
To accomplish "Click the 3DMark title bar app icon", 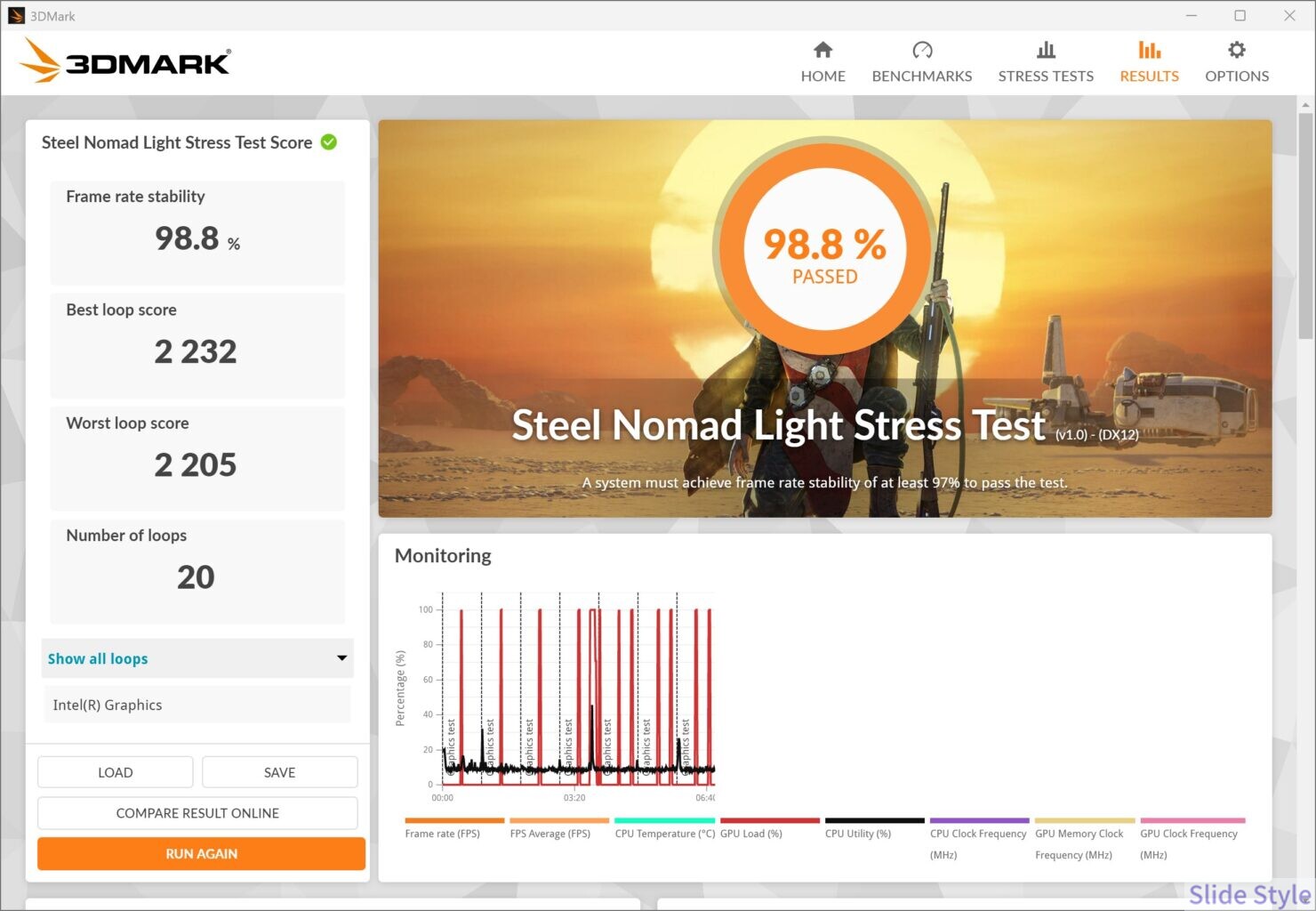I will pos(16,16).
